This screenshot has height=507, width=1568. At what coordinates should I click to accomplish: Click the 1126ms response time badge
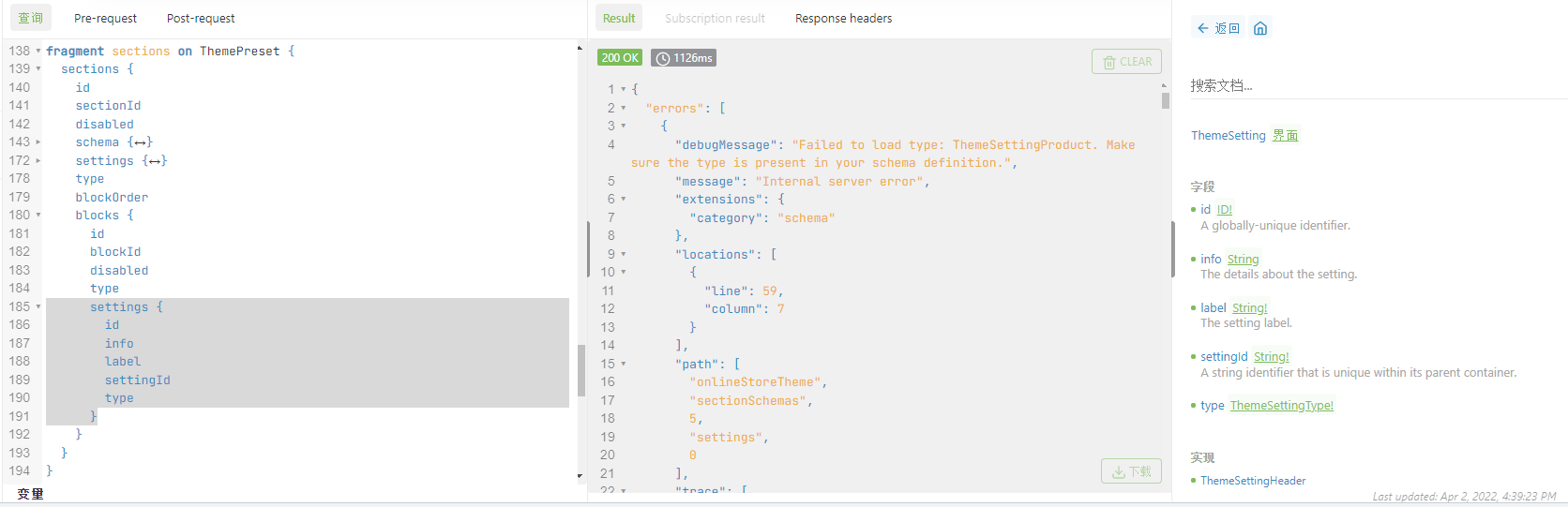tap(685, 58)
